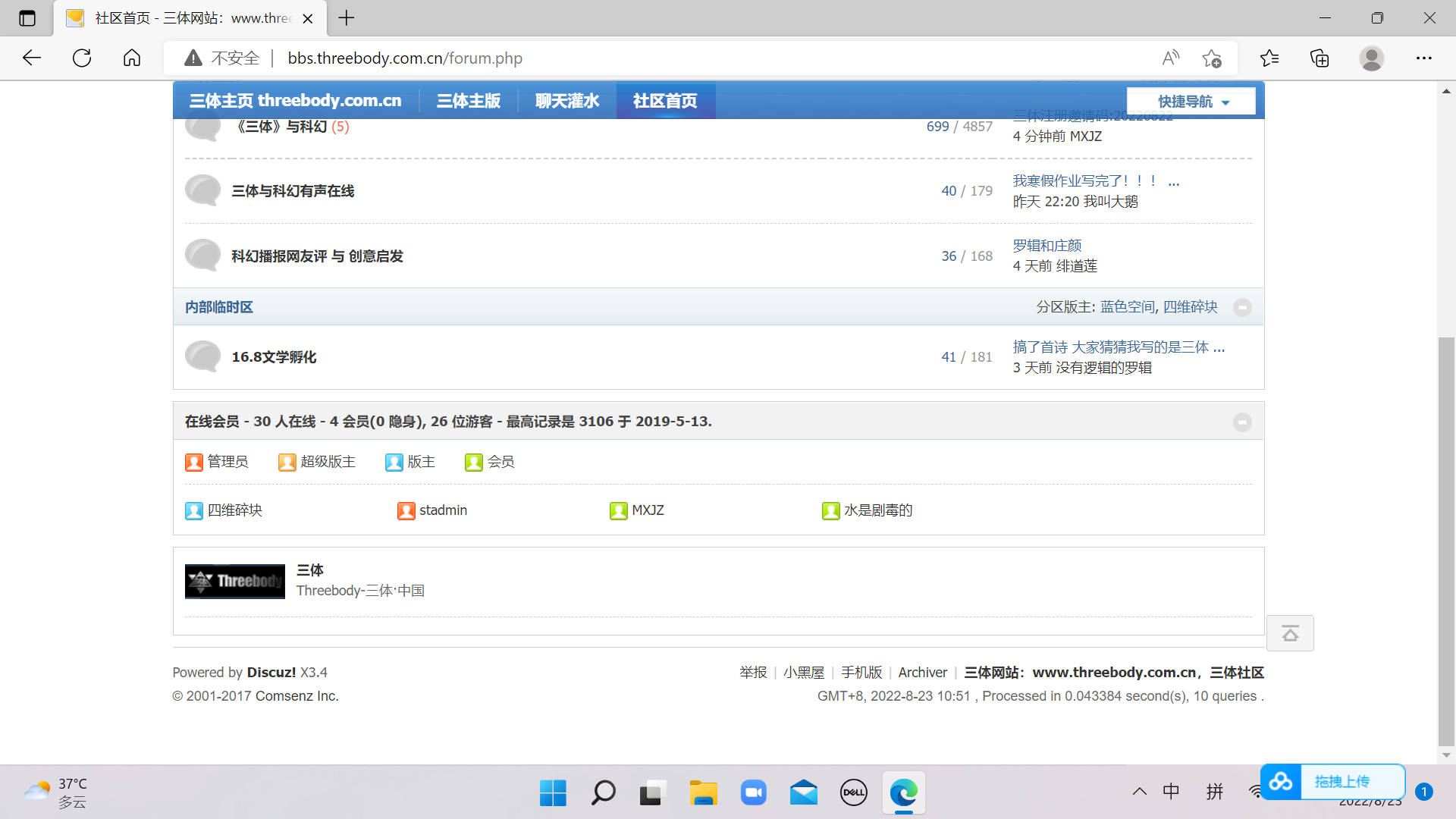This screenshot has width=1456, height=819.
Task: Open Mail app from taskbar
Action: pyautogui.click(x=803, y=793)
